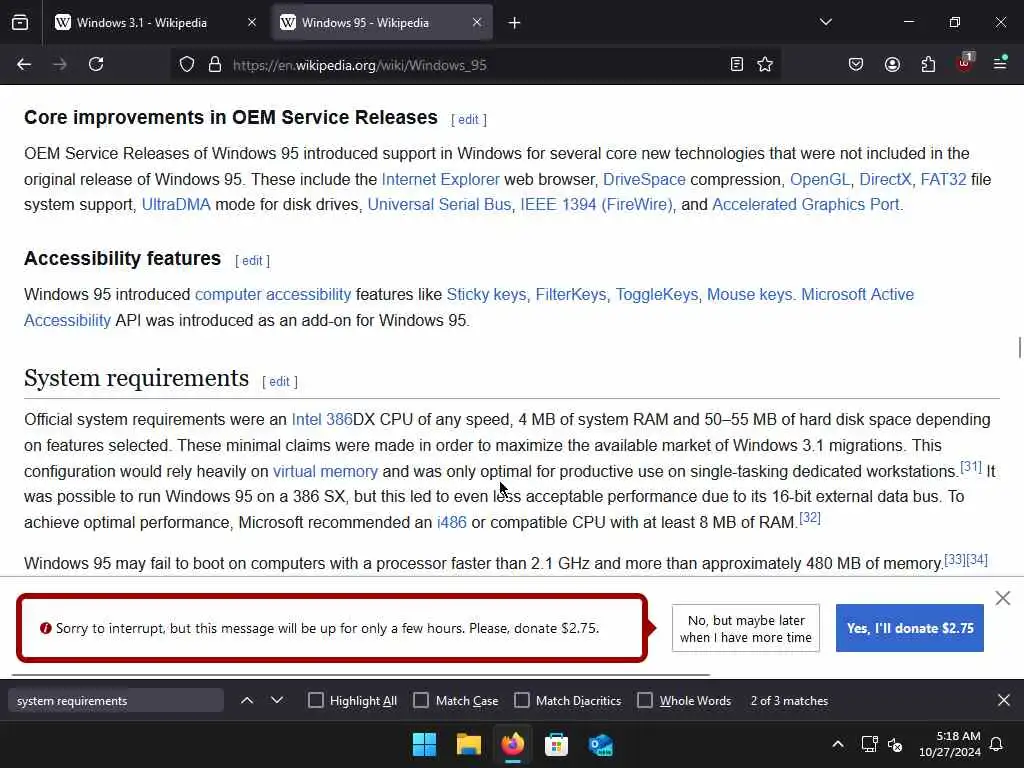Save page to Pocket
1024x768 pixels.
856,64
